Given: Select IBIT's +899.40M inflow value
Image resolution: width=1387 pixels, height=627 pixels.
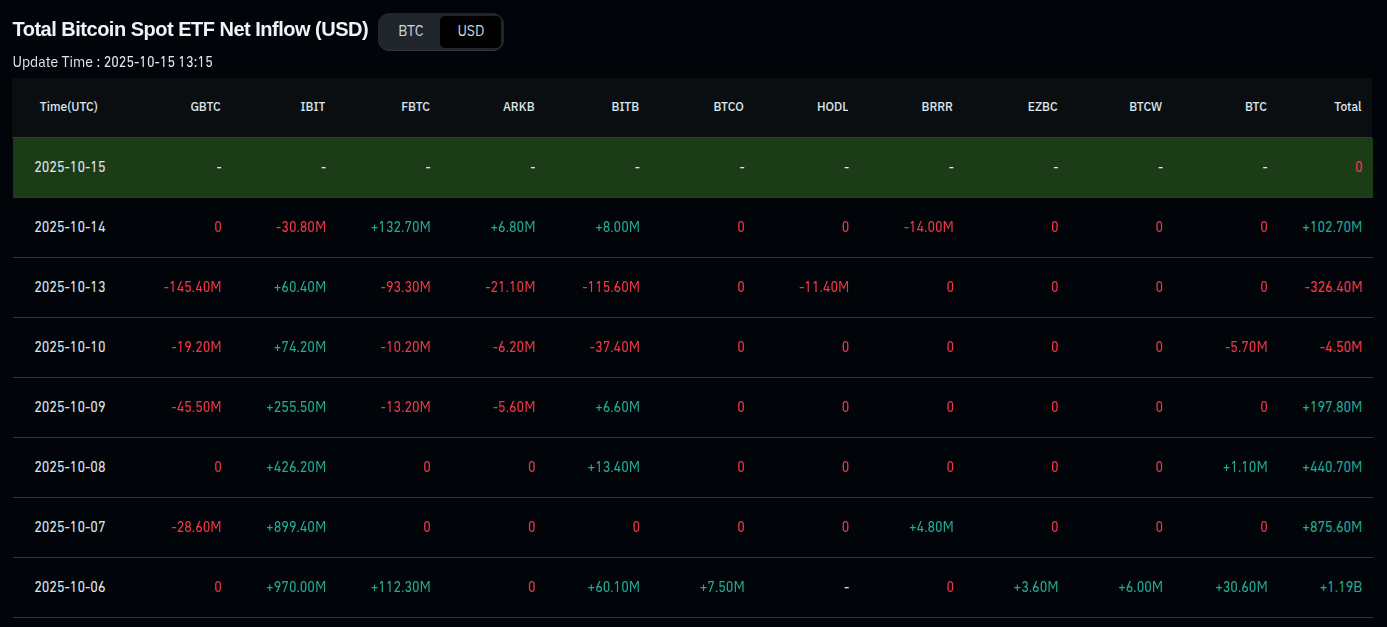Looking at the screenshot, I should [x=296, y=527].
